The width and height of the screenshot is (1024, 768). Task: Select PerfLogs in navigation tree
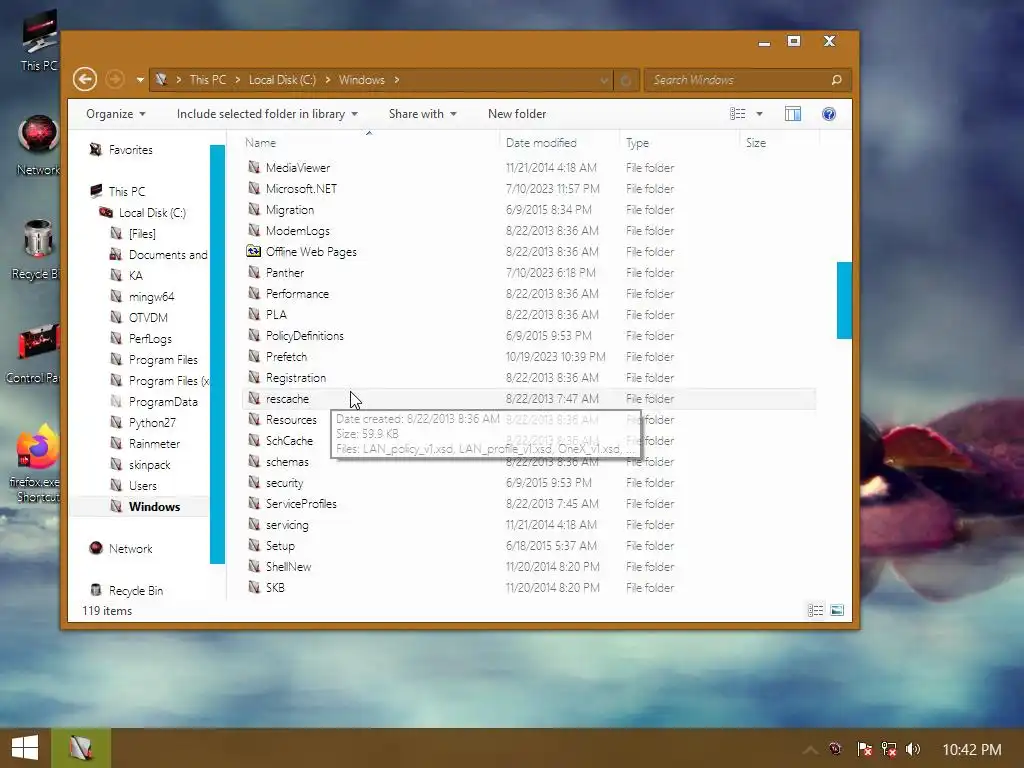click(x=150, y=338)
